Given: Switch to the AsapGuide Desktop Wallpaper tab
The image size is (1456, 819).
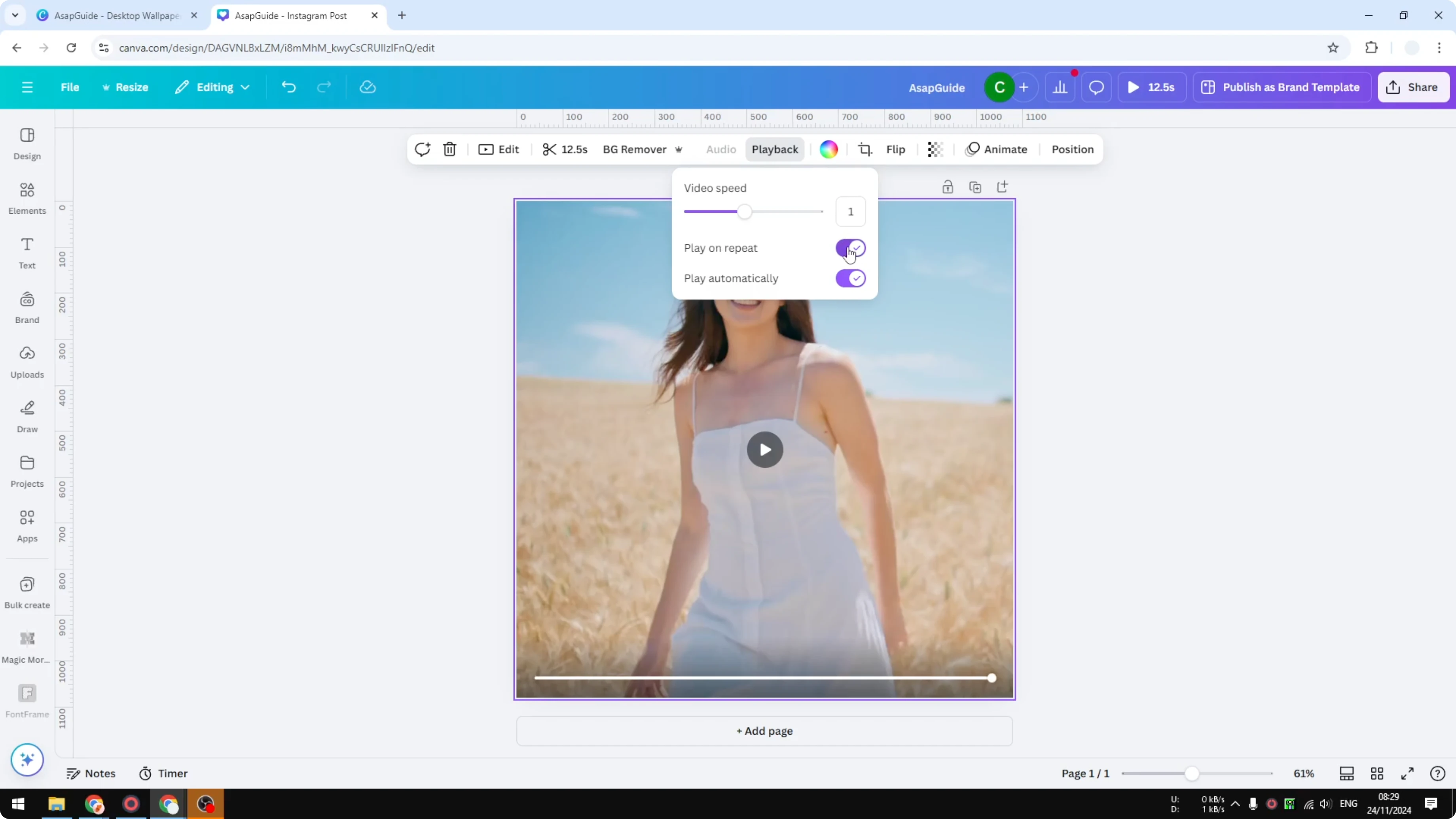Looking at the screenshot, I should pyautogui.click(x=113, y=15).
